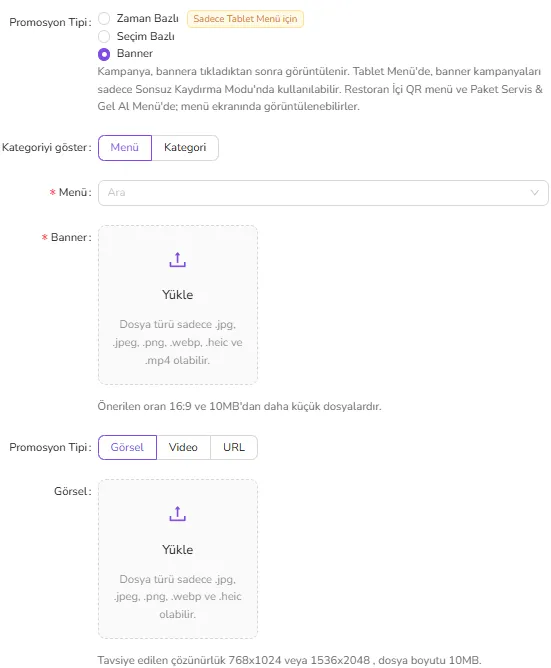The height and width of the screenshot is (668, 551).
Task: Click the Sadece Tablet Menü için tag
Action: click(x=245, y=19)
